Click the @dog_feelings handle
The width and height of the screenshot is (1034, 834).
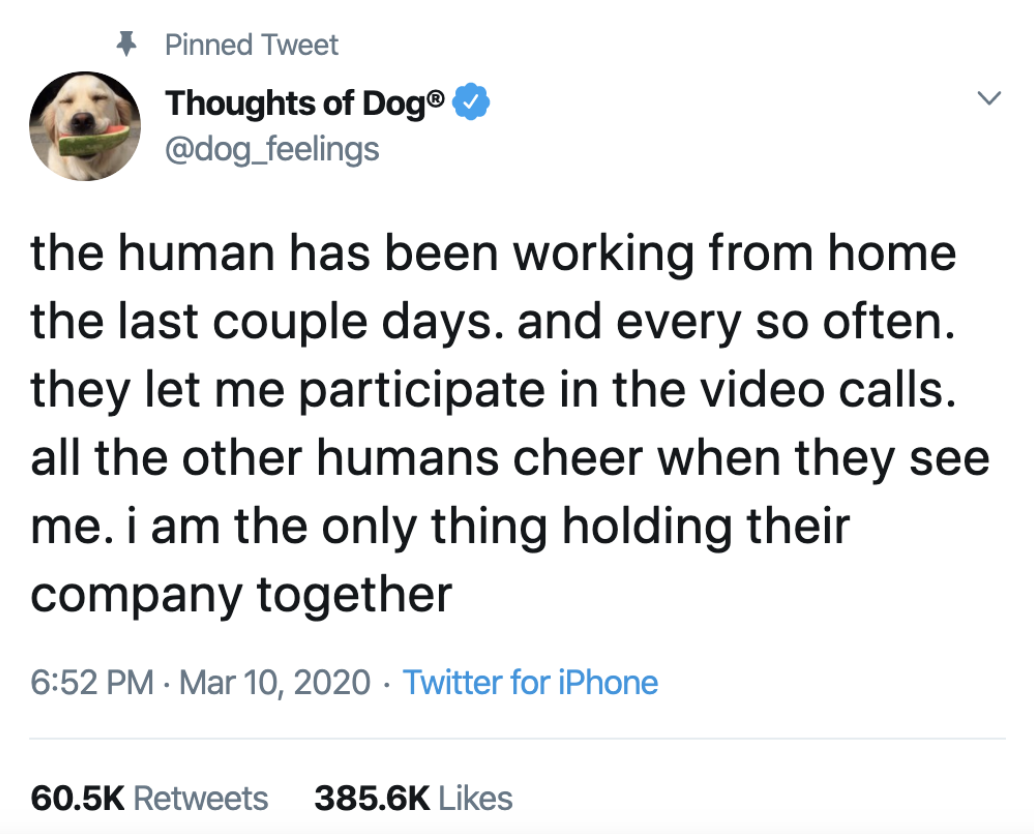click(272, 149)
